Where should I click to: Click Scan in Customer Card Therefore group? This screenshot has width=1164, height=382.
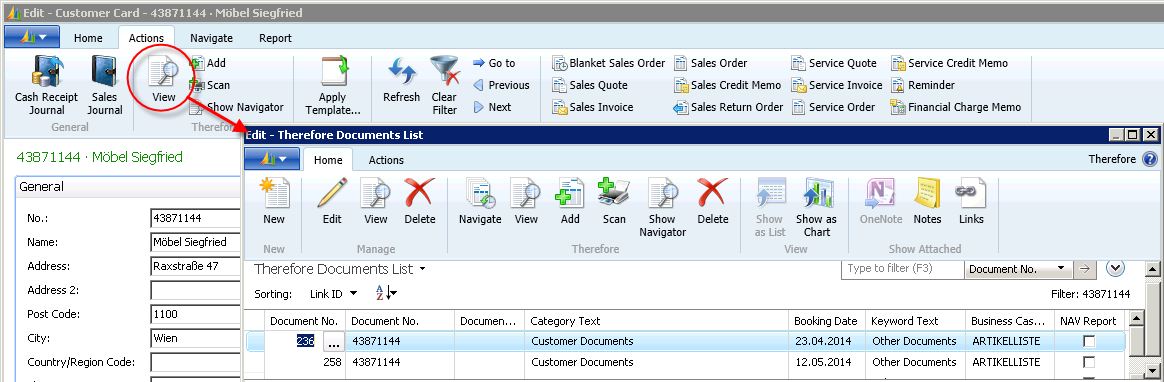(209, 85)
